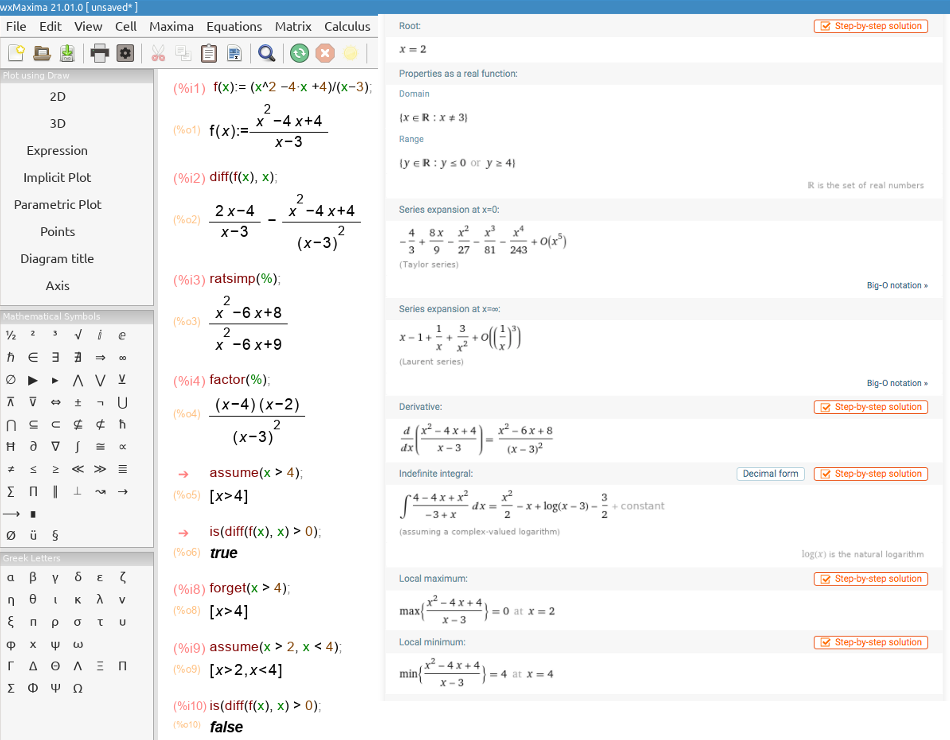The width and height of the screenshot is (950, 740).
Task: Click the red Interrupt evaluation icon
Action: 324,54
